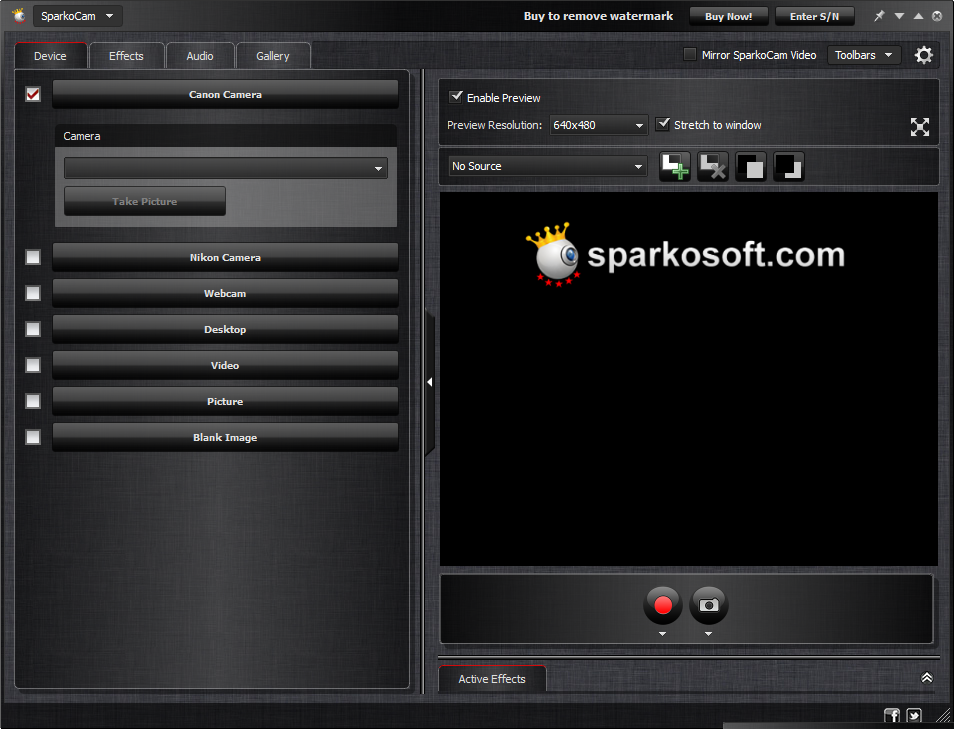Enable the Desktop checkbox

tap(33, 329)
